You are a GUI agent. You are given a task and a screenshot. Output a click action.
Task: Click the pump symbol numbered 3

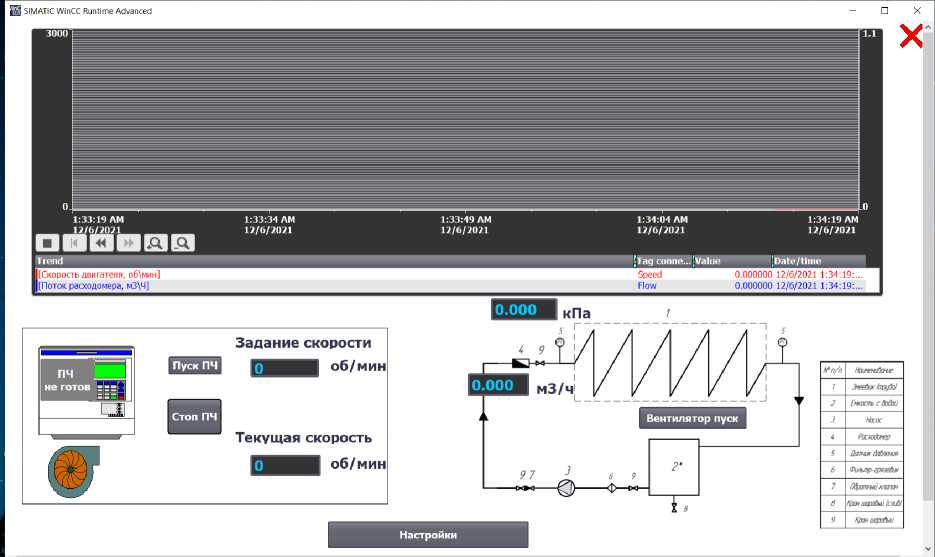pos(567,488)
